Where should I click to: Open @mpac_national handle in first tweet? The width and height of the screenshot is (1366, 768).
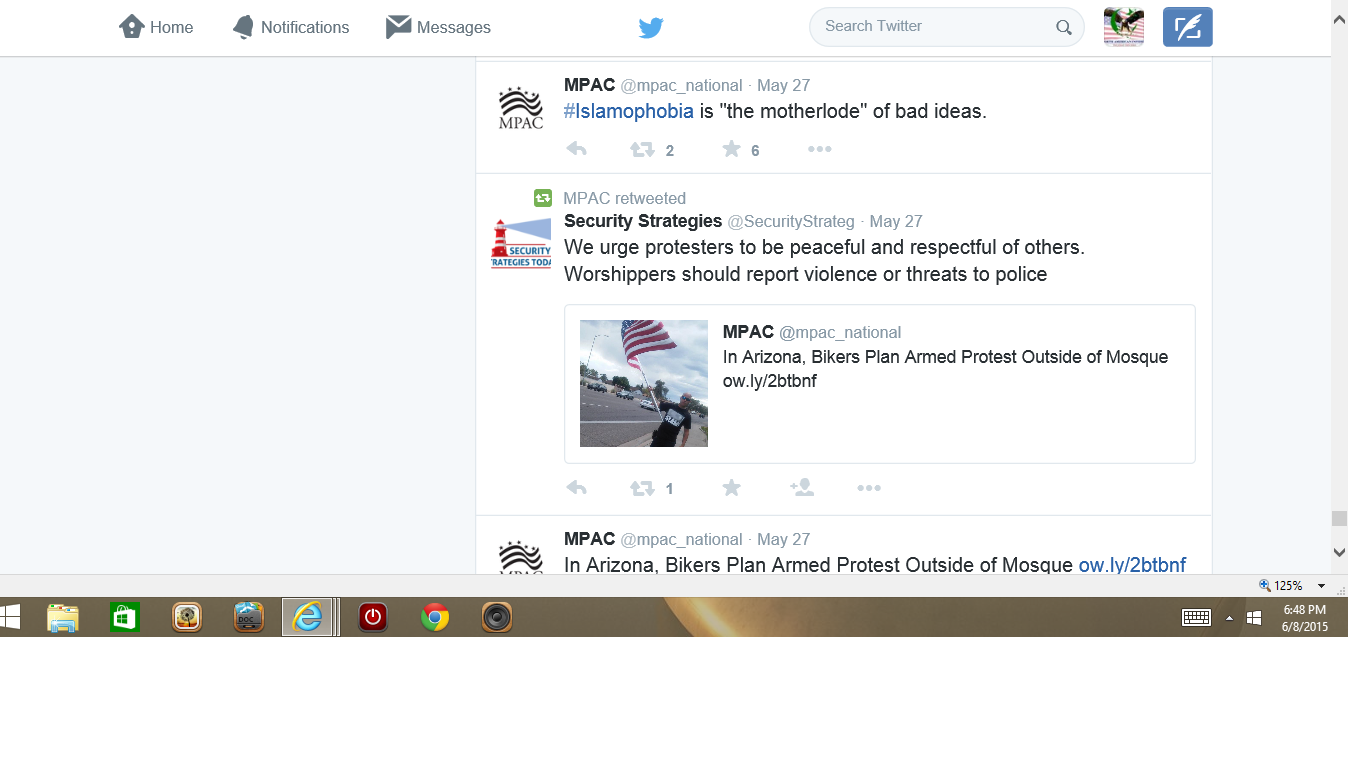[x=682, y=85]
